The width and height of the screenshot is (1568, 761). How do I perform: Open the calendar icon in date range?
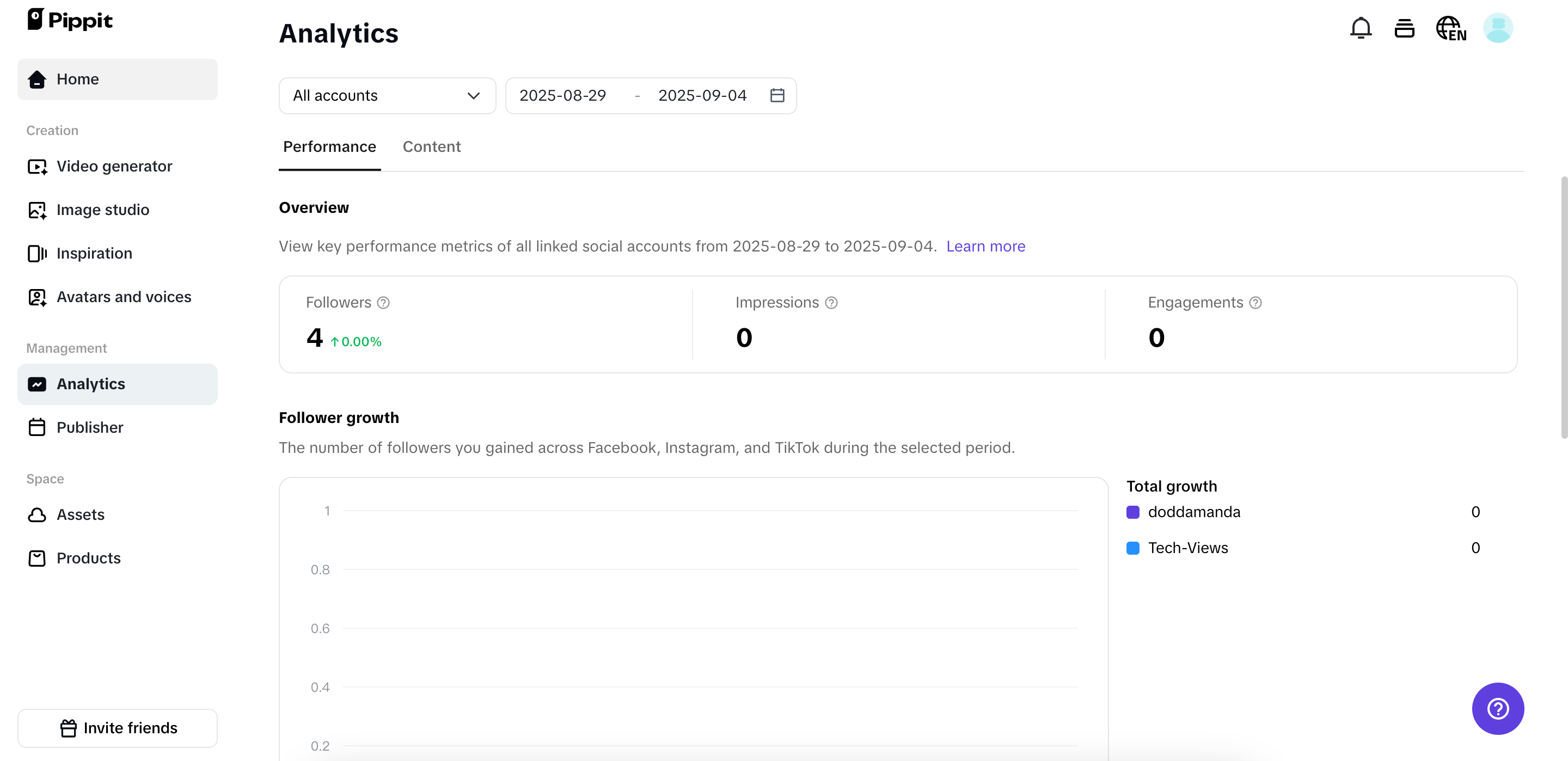[x=777, y=96]
